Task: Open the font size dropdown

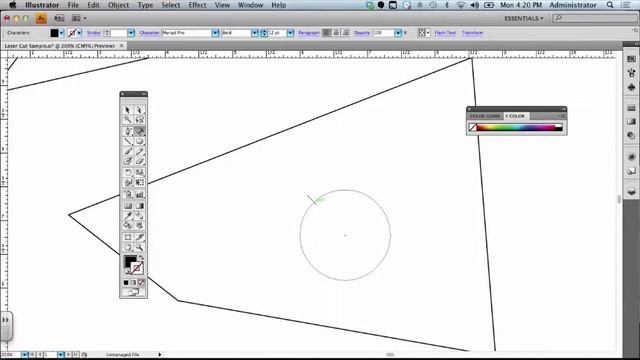Action: (290, 33)
